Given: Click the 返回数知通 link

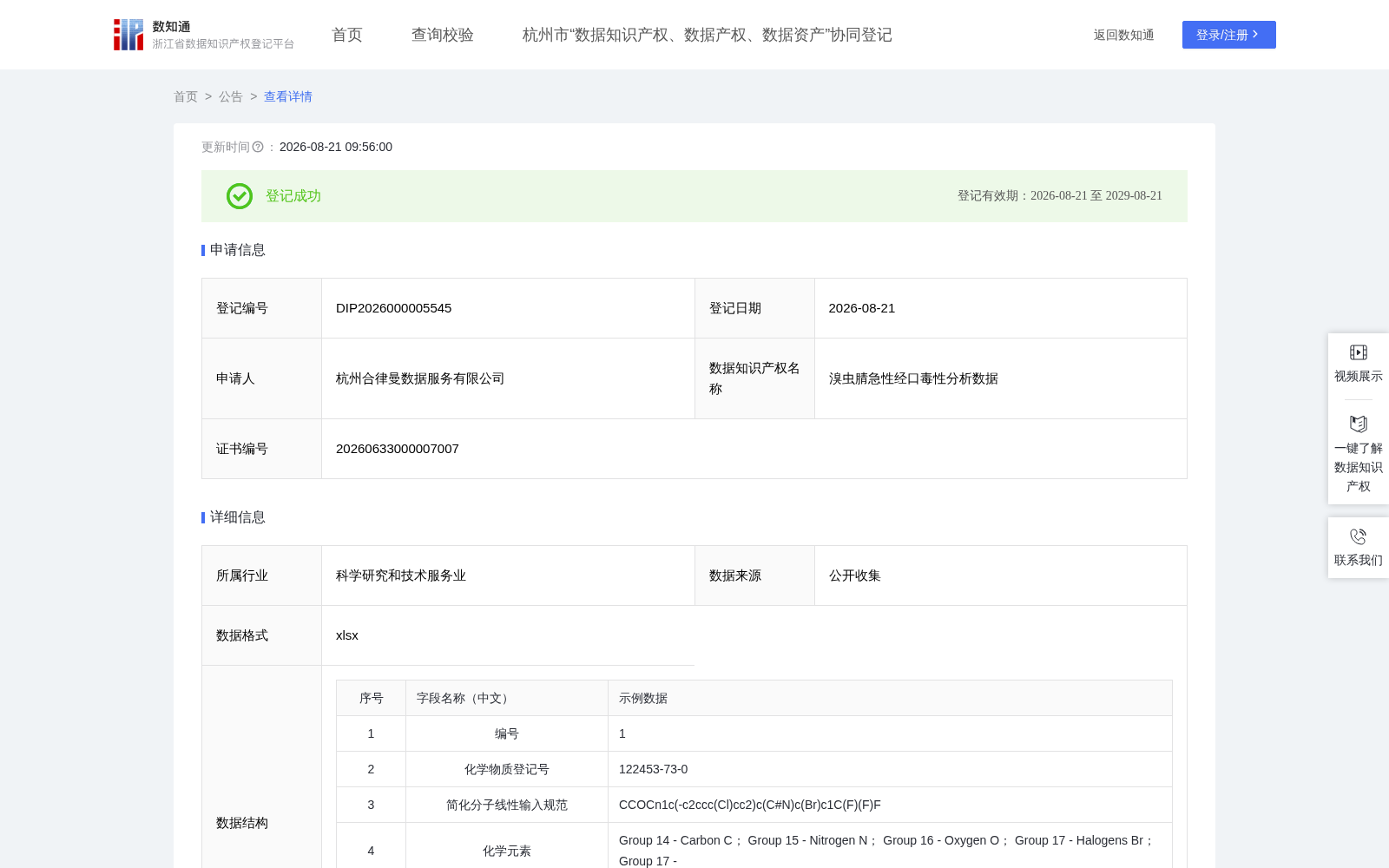Looking at the screenshot, I should (1124, 35).
